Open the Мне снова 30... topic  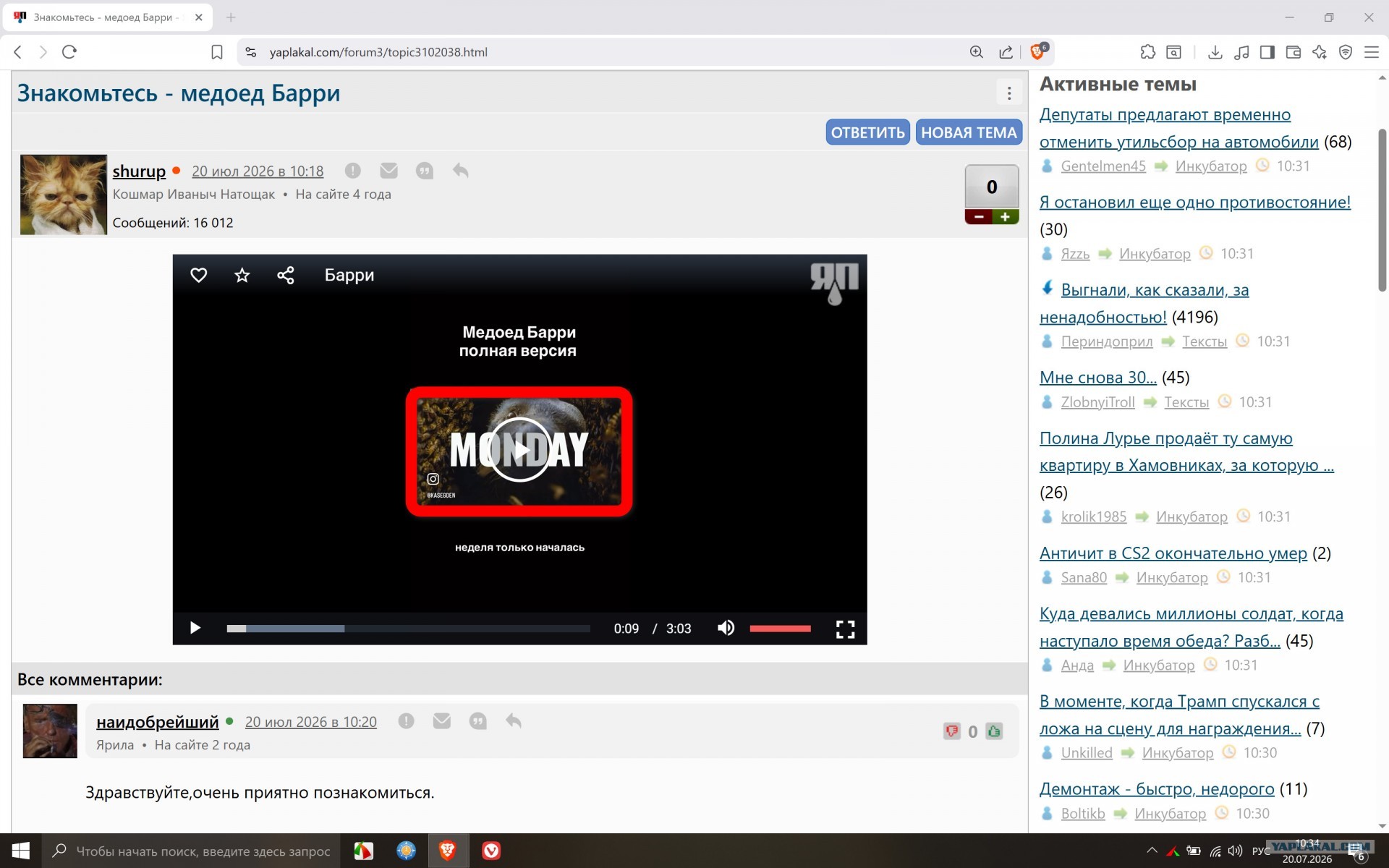[1097, 377]
